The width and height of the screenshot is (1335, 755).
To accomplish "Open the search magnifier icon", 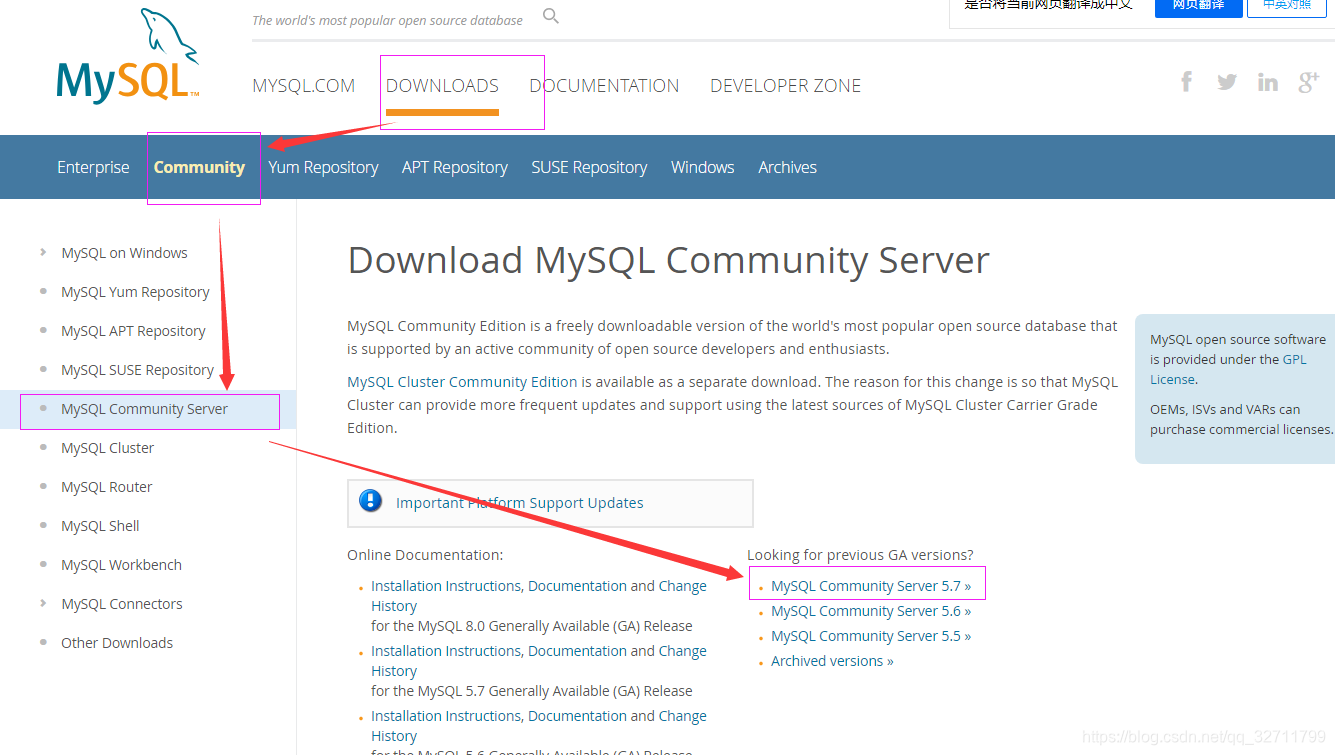I will tap(551, 16).
